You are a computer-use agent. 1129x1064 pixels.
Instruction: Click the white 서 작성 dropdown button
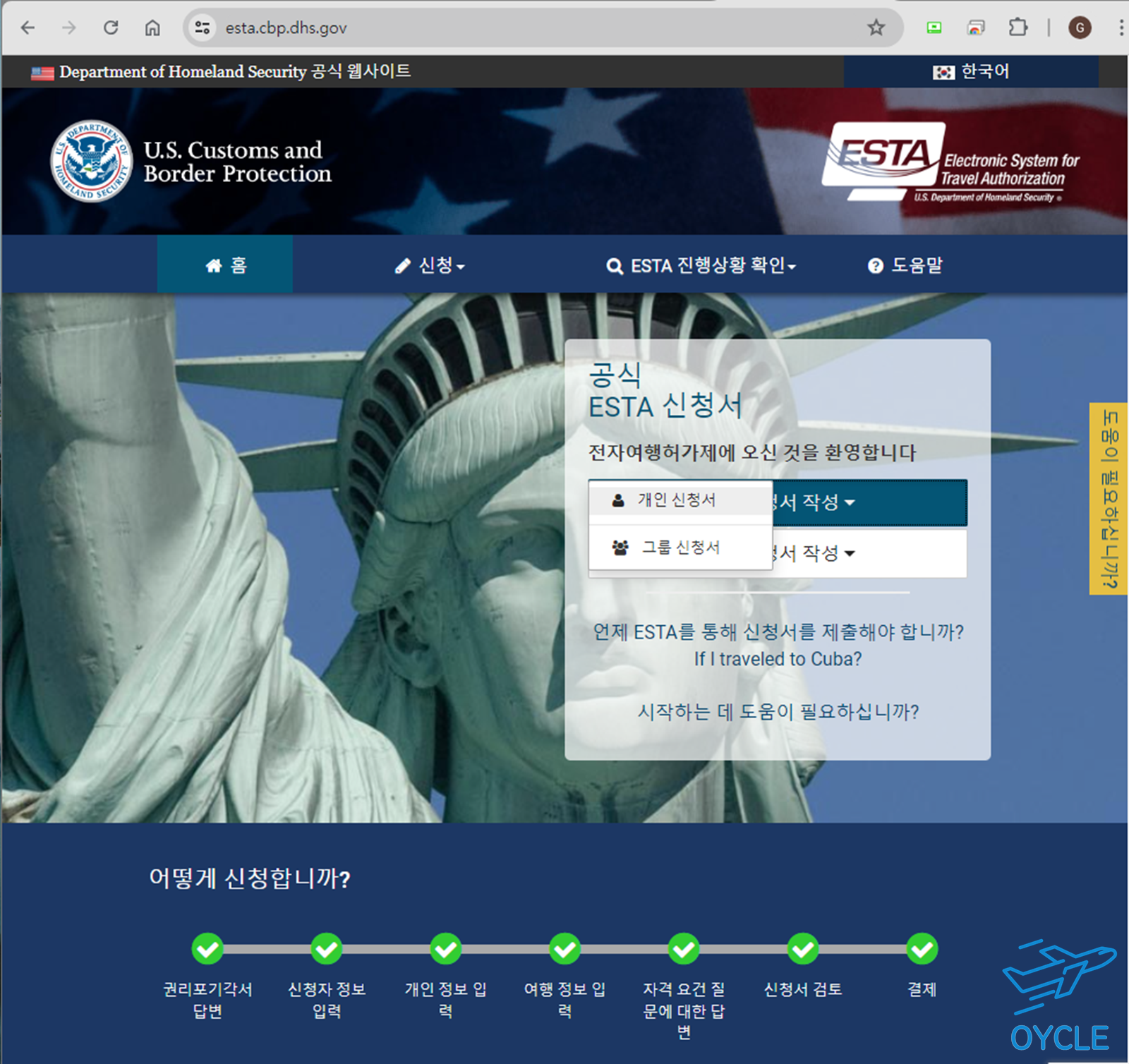(x=869, y=553)
